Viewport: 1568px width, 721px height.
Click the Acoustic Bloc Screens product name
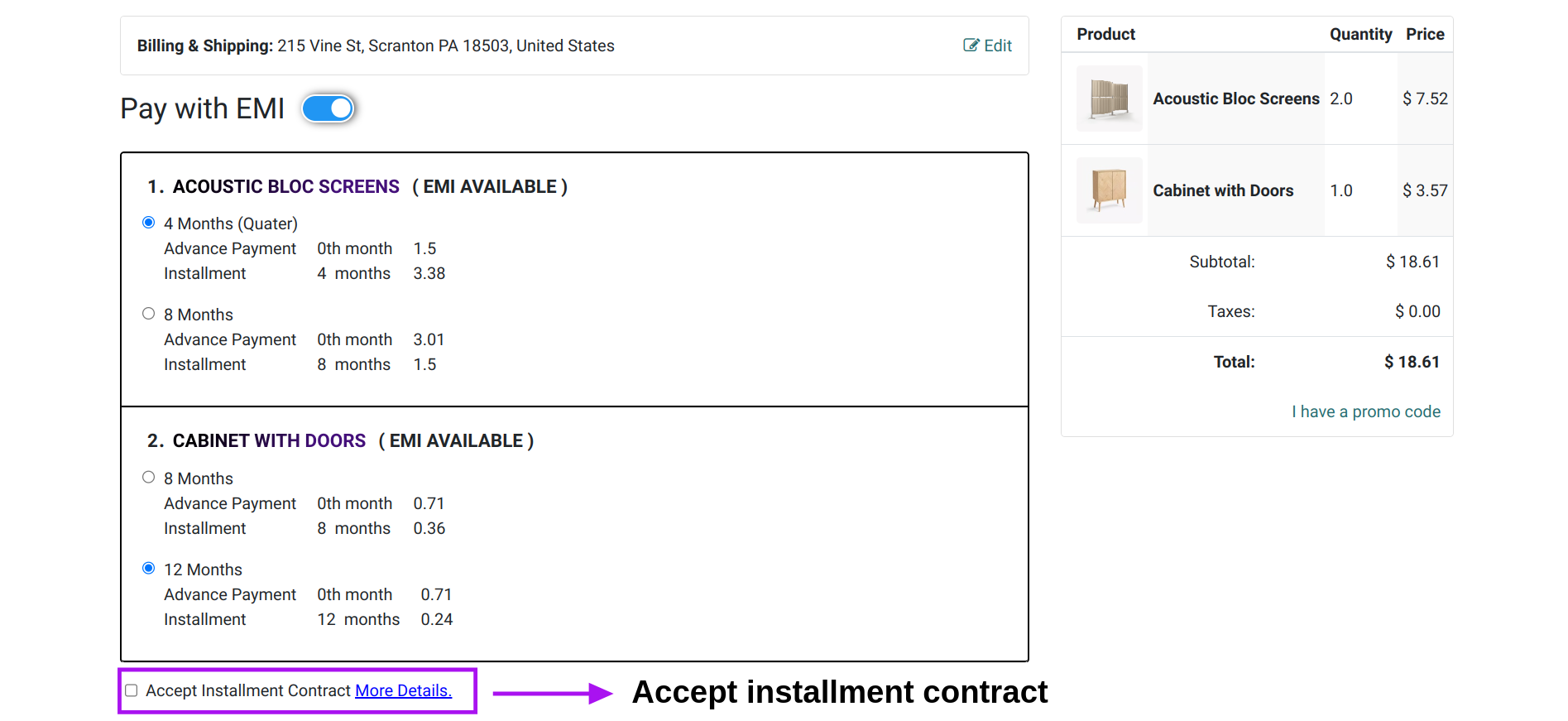(1236, 99)
